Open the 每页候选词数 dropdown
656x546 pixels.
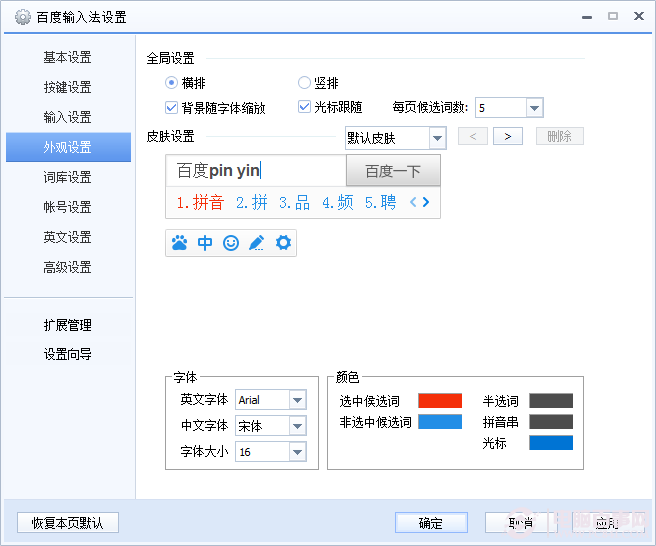point(534,108)
